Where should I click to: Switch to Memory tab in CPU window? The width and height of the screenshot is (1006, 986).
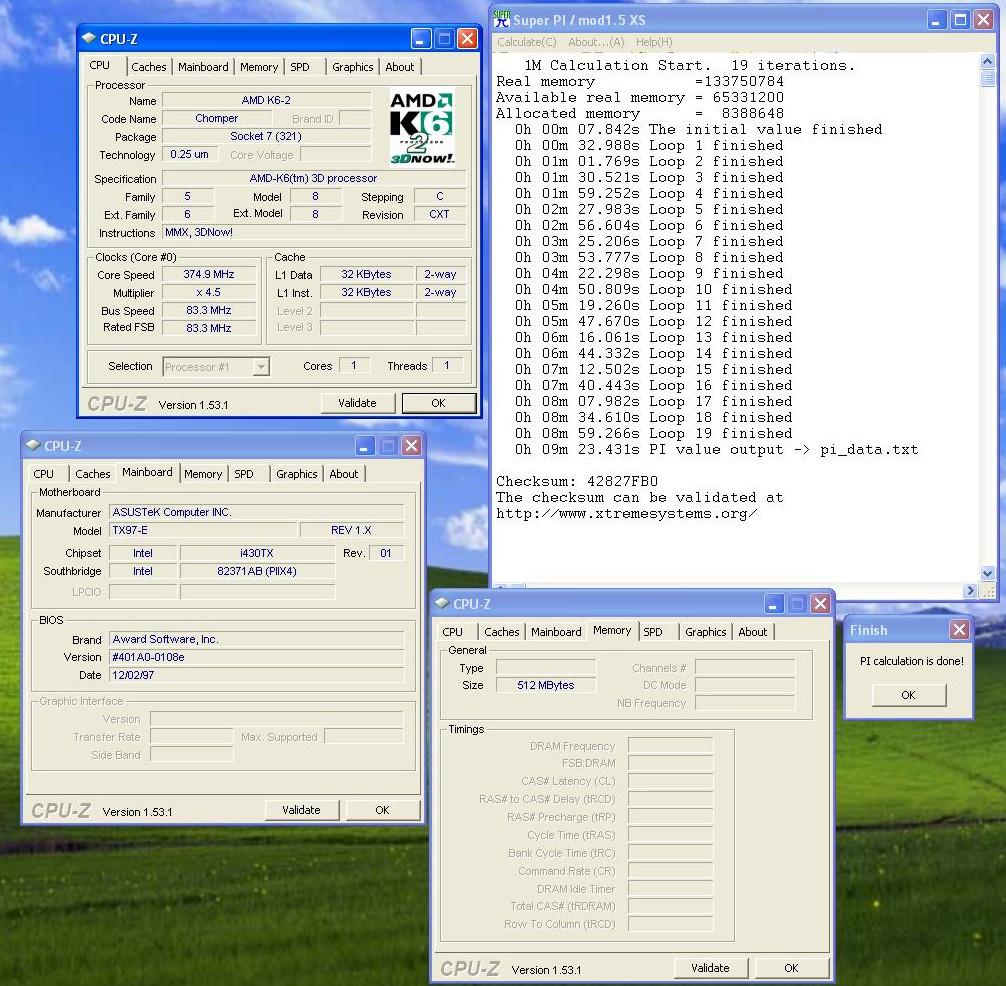pos(259,67)
